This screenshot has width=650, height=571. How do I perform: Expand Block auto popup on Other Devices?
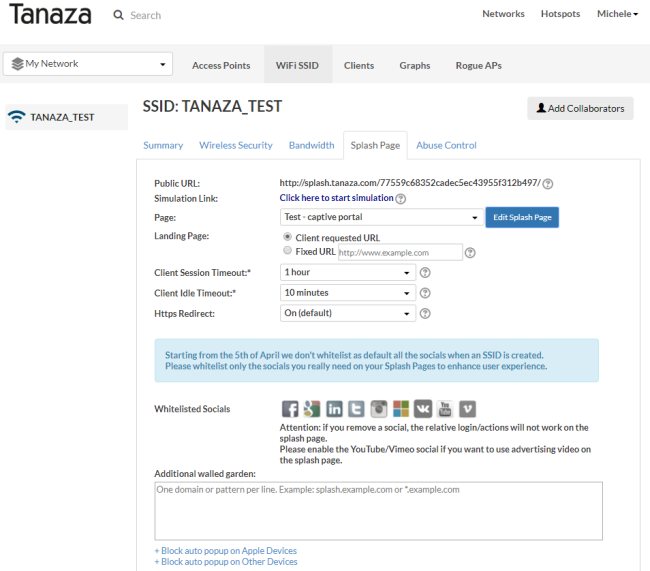(x=226, y=561)
